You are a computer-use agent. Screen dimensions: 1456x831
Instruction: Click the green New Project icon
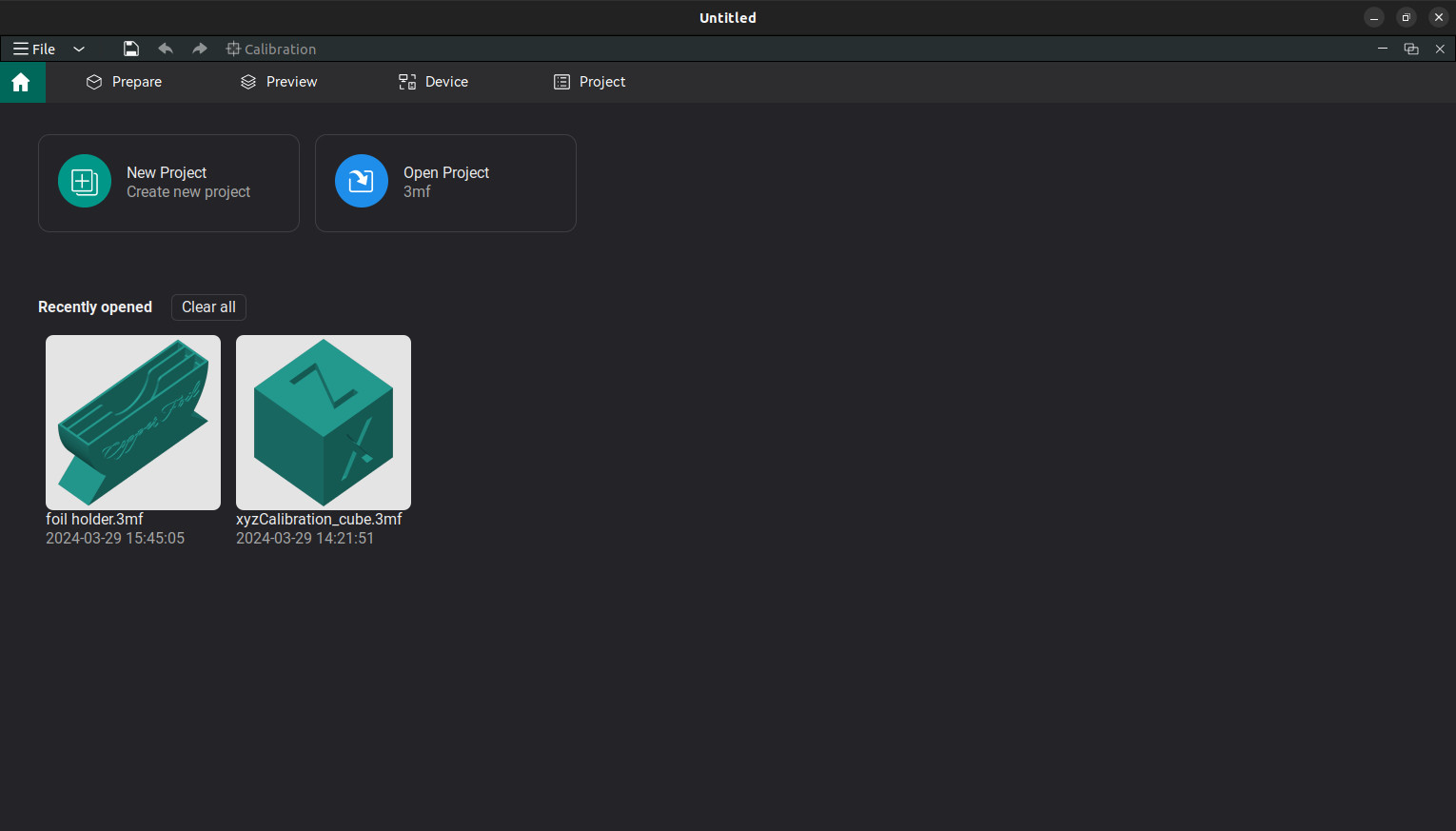click(x=85, y=181)
